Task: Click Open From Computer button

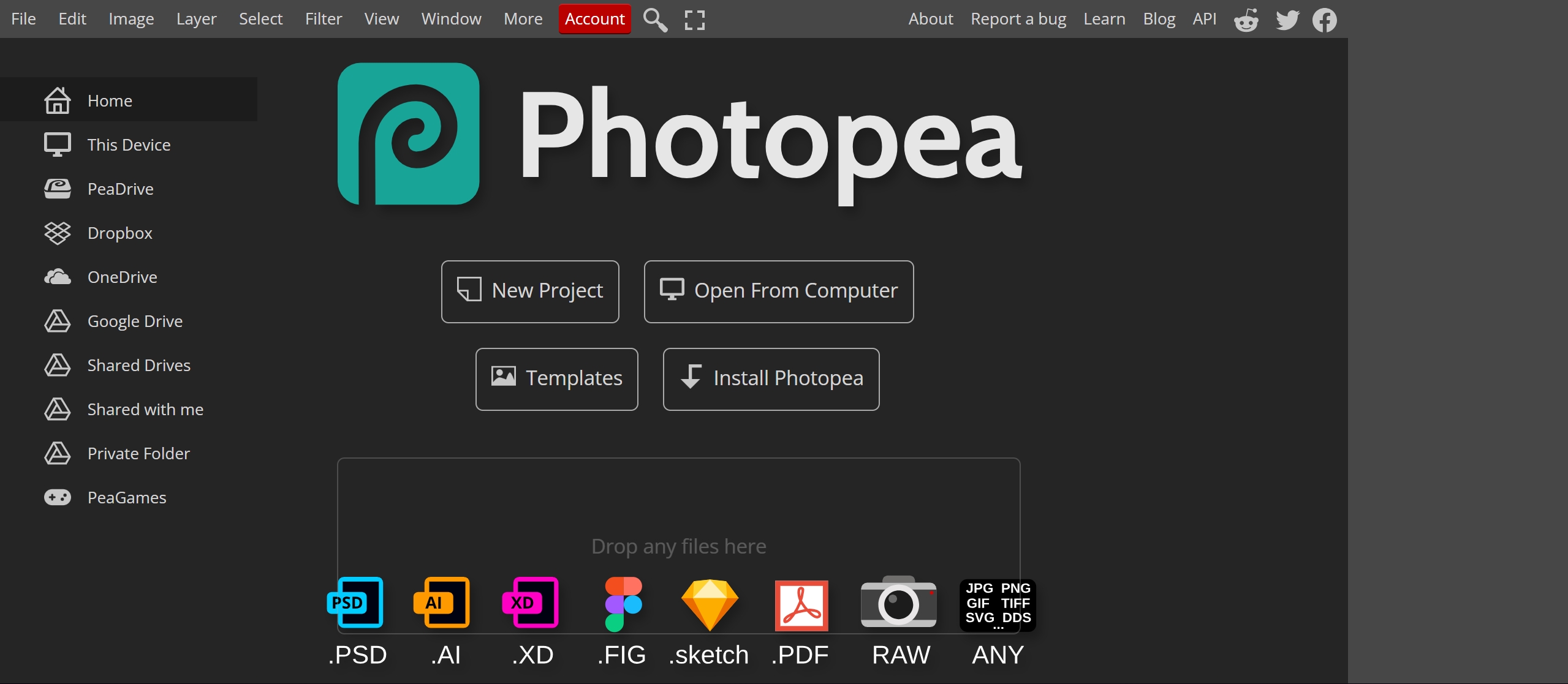Action: coord(778,291)
